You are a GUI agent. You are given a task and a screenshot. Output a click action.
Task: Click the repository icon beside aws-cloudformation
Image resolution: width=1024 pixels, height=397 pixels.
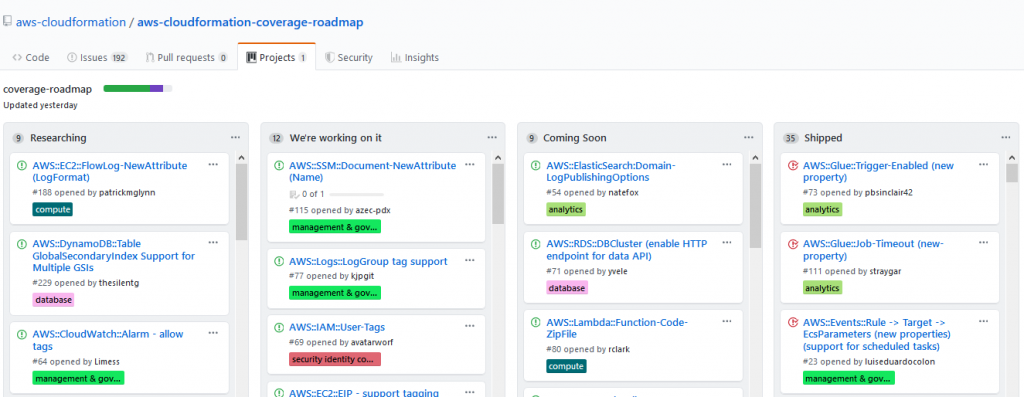7,22
